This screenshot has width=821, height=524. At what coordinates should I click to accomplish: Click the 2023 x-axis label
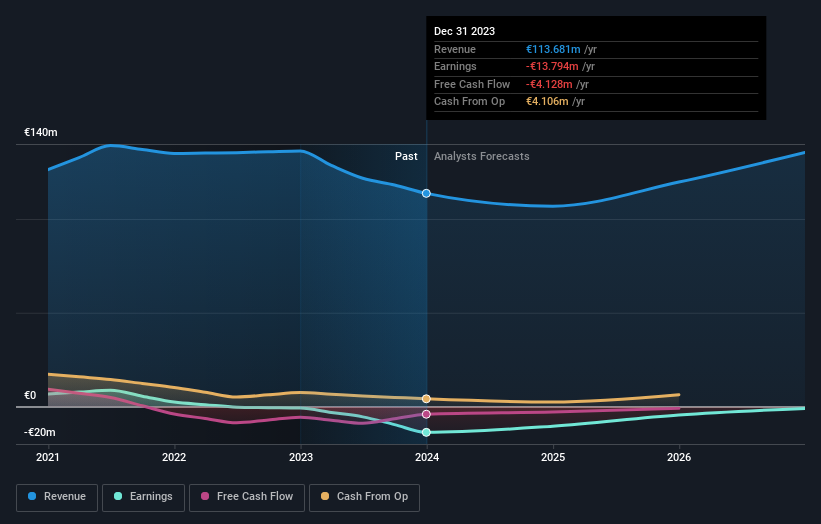pyautogui.click(x=301, y=458)
